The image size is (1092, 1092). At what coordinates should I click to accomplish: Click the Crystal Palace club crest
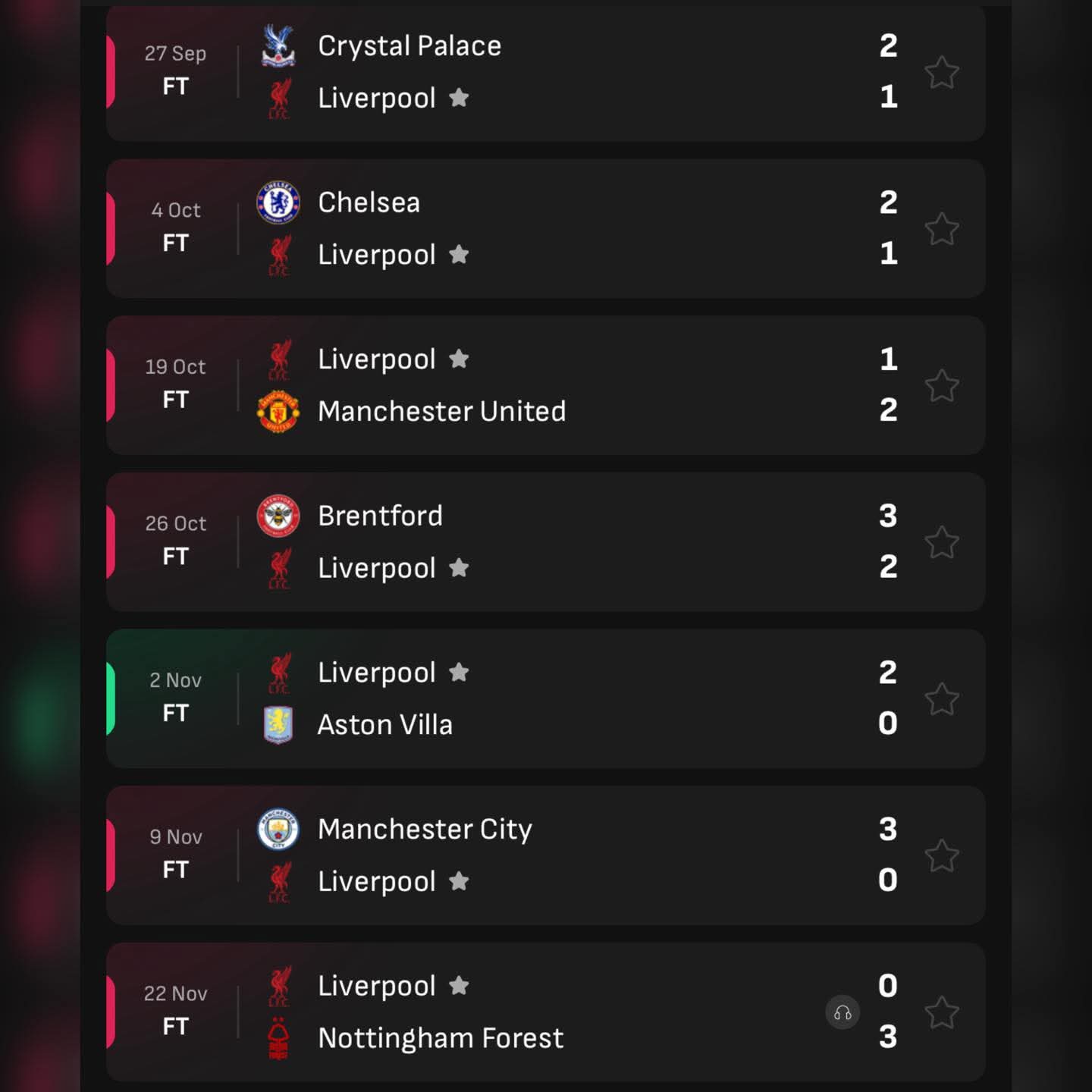coord(278,45)
